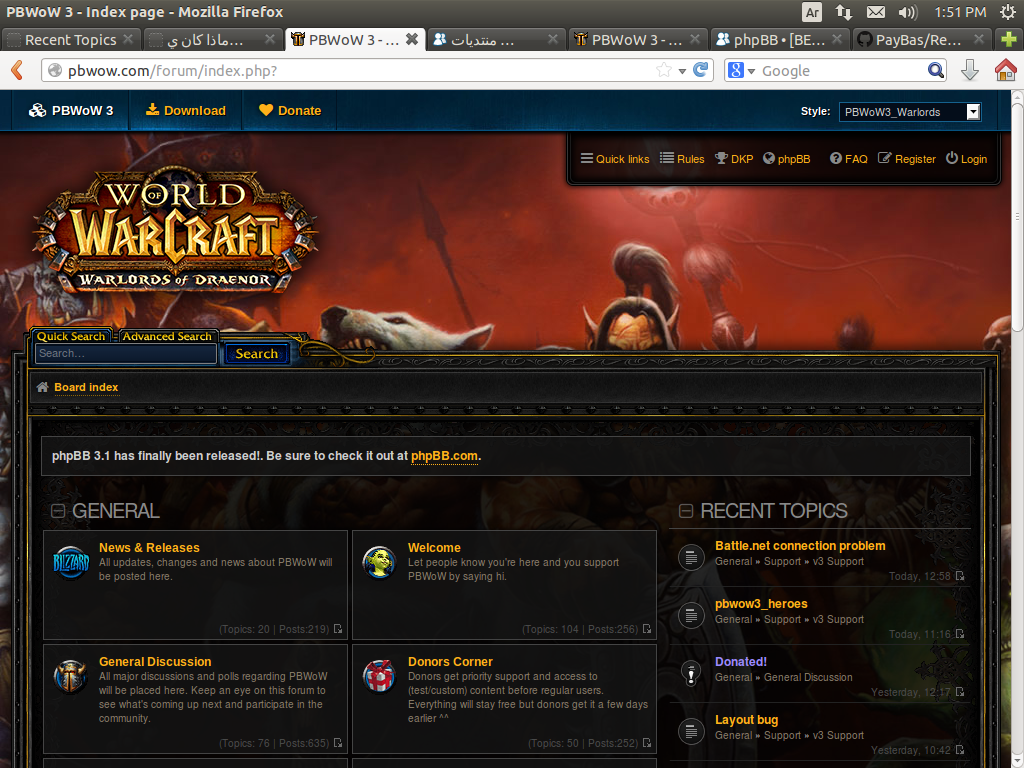This screenshot has height=768, width=1024.
Task: Click the browser back arrow button
Action: coord(17,70)
